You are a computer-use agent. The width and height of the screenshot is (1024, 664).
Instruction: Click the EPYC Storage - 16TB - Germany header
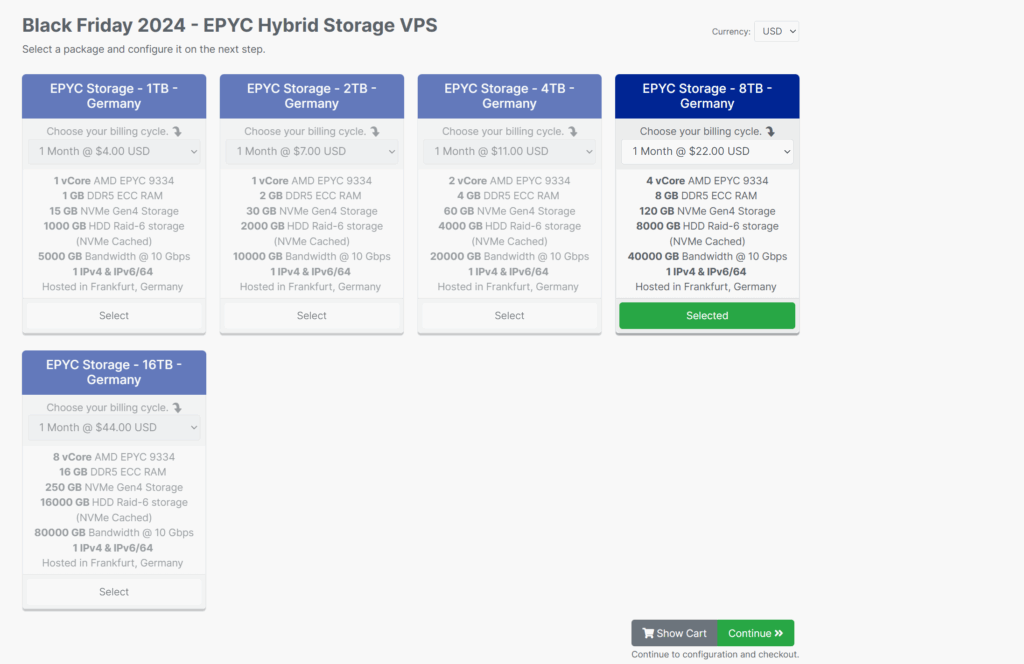(114, 372)
